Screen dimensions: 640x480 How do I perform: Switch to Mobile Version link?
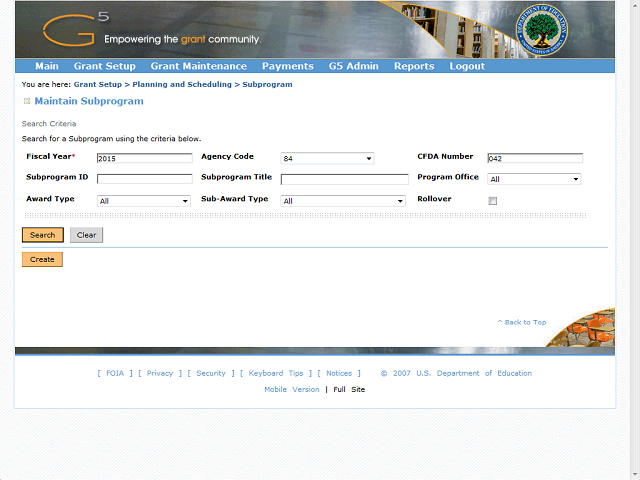tap(291, 389)
